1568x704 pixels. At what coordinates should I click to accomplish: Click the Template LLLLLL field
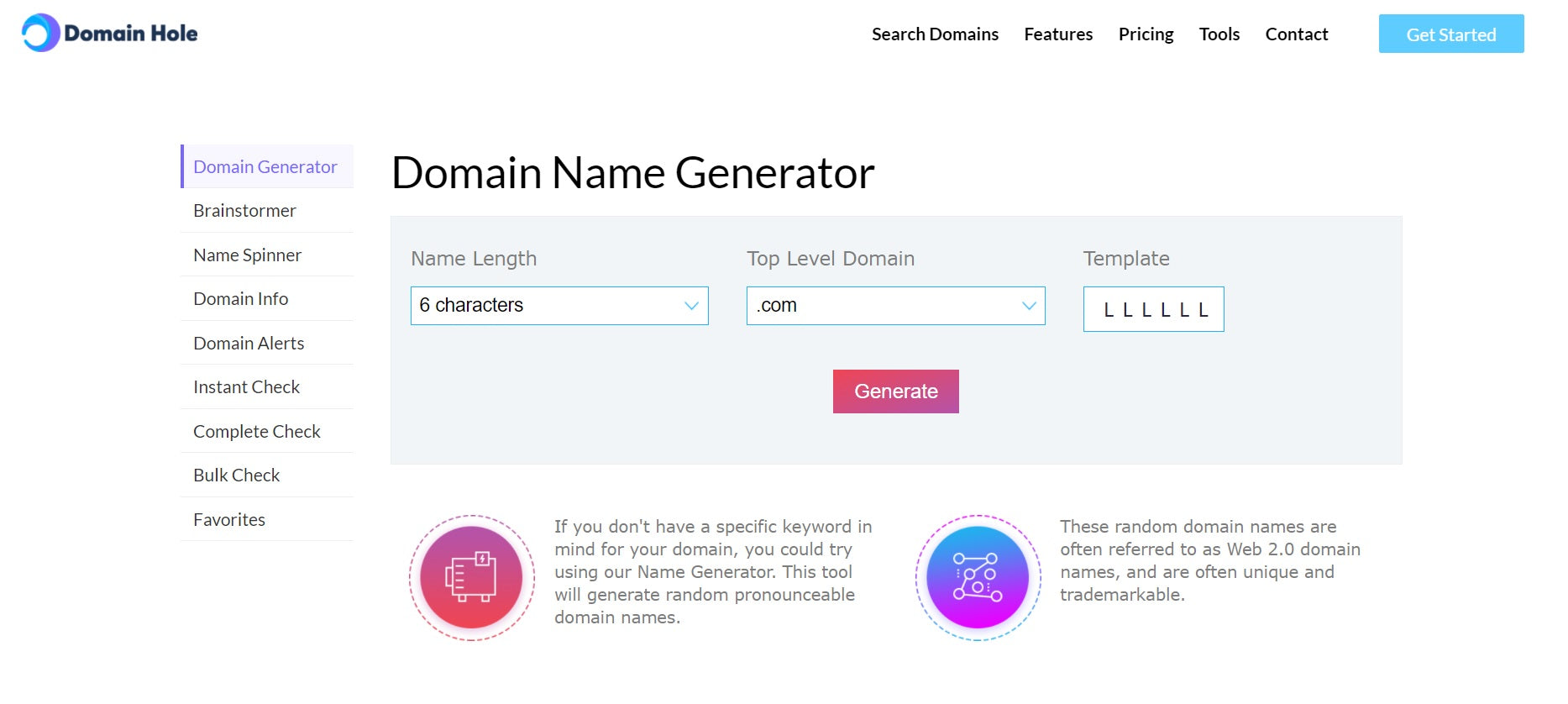(1153, 309)
